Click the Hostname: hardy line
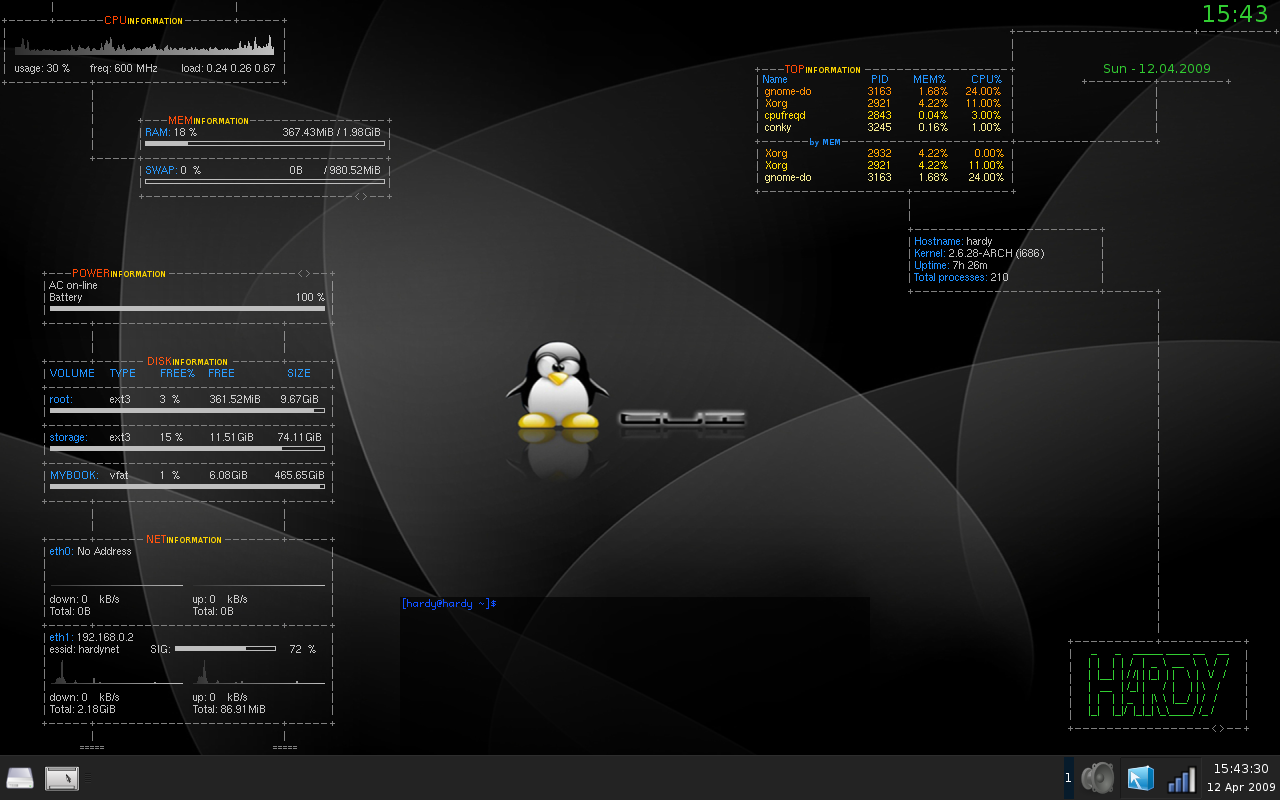The height and width of the screenshot is (800, 1280). pyautogui.click(x=953, y=242)
